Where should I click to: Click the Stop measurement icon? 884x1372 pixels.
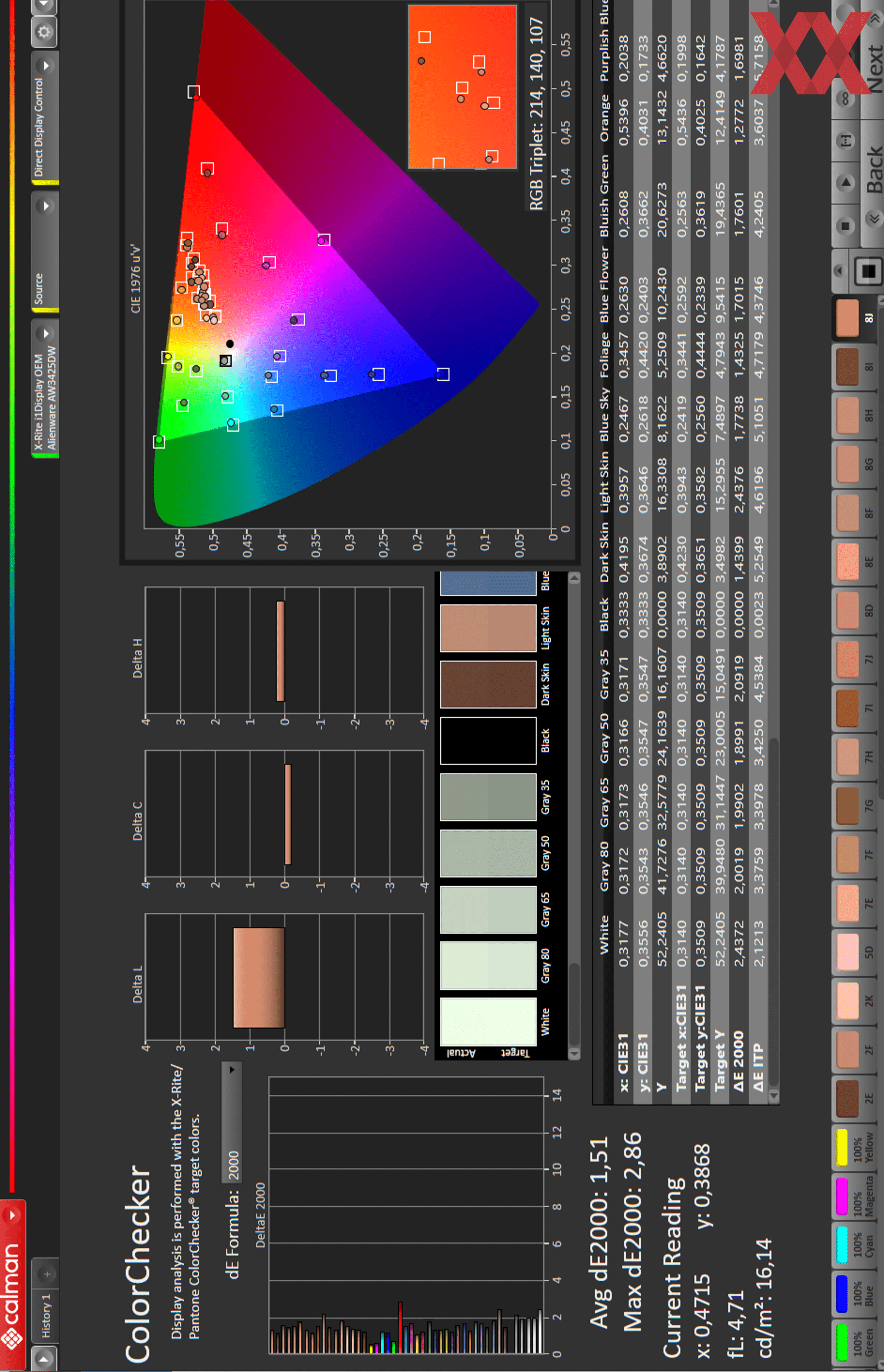point(845,226)
